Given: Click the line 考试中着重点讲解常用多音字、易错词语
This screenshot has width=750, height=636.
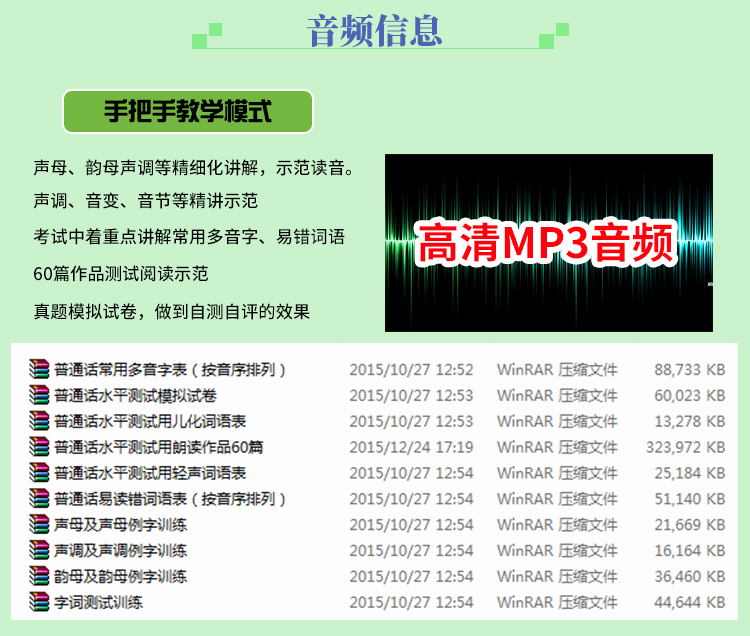Looking at the screenshot, I should coord(189,237).
